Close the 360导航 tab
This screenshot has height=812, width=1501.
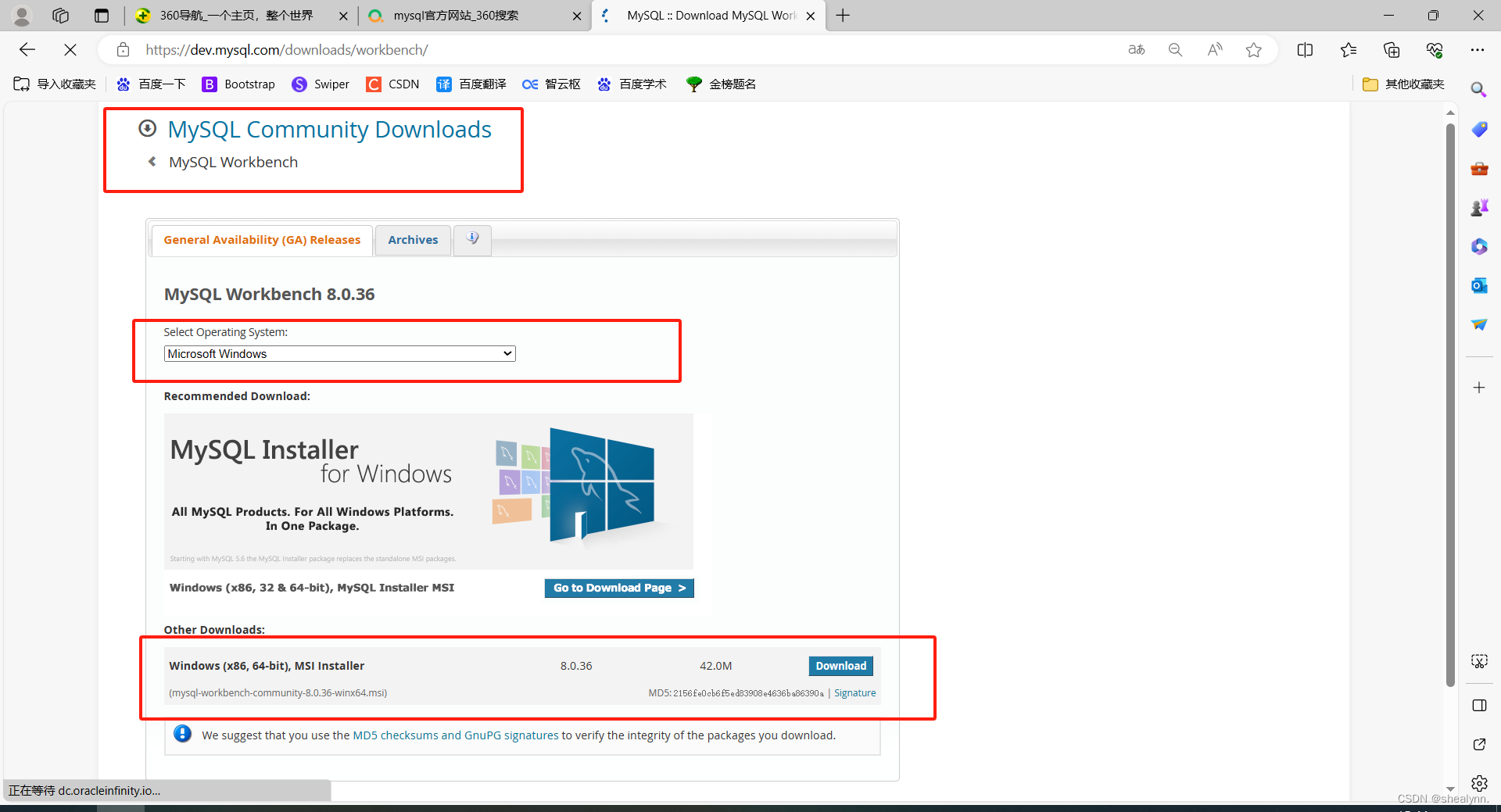[343, 16]
